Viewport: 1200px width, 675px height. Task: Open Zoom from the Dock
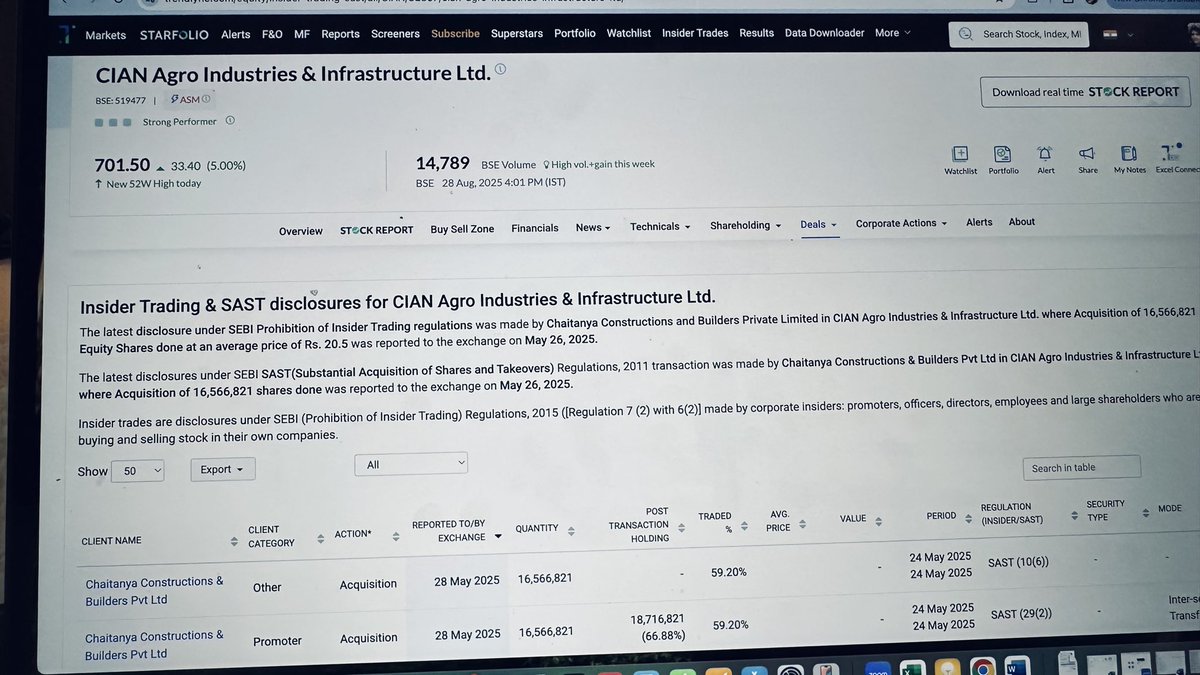(x=877, y=668)
